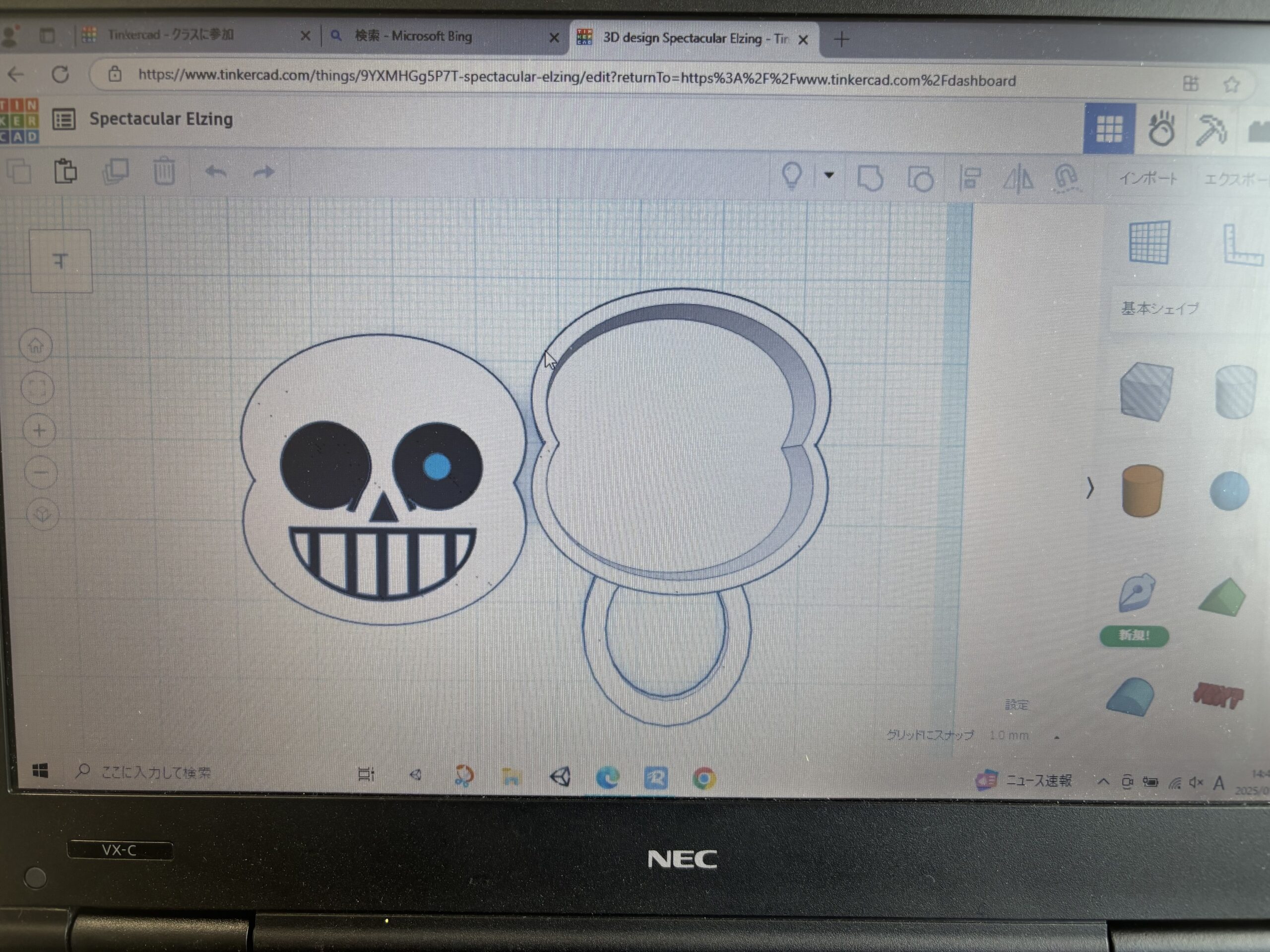Toggle the show-all lightbulb icon

pos(792,175)
